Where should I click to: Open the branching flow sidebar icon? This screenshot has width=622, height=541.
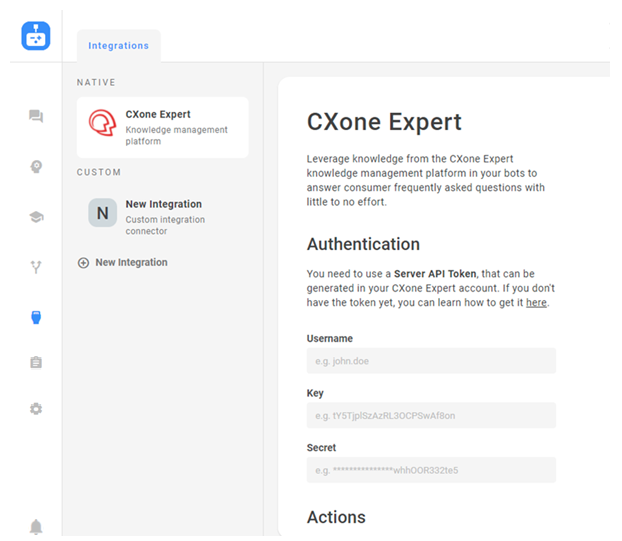pyautogui.click(x=36, y=267)
